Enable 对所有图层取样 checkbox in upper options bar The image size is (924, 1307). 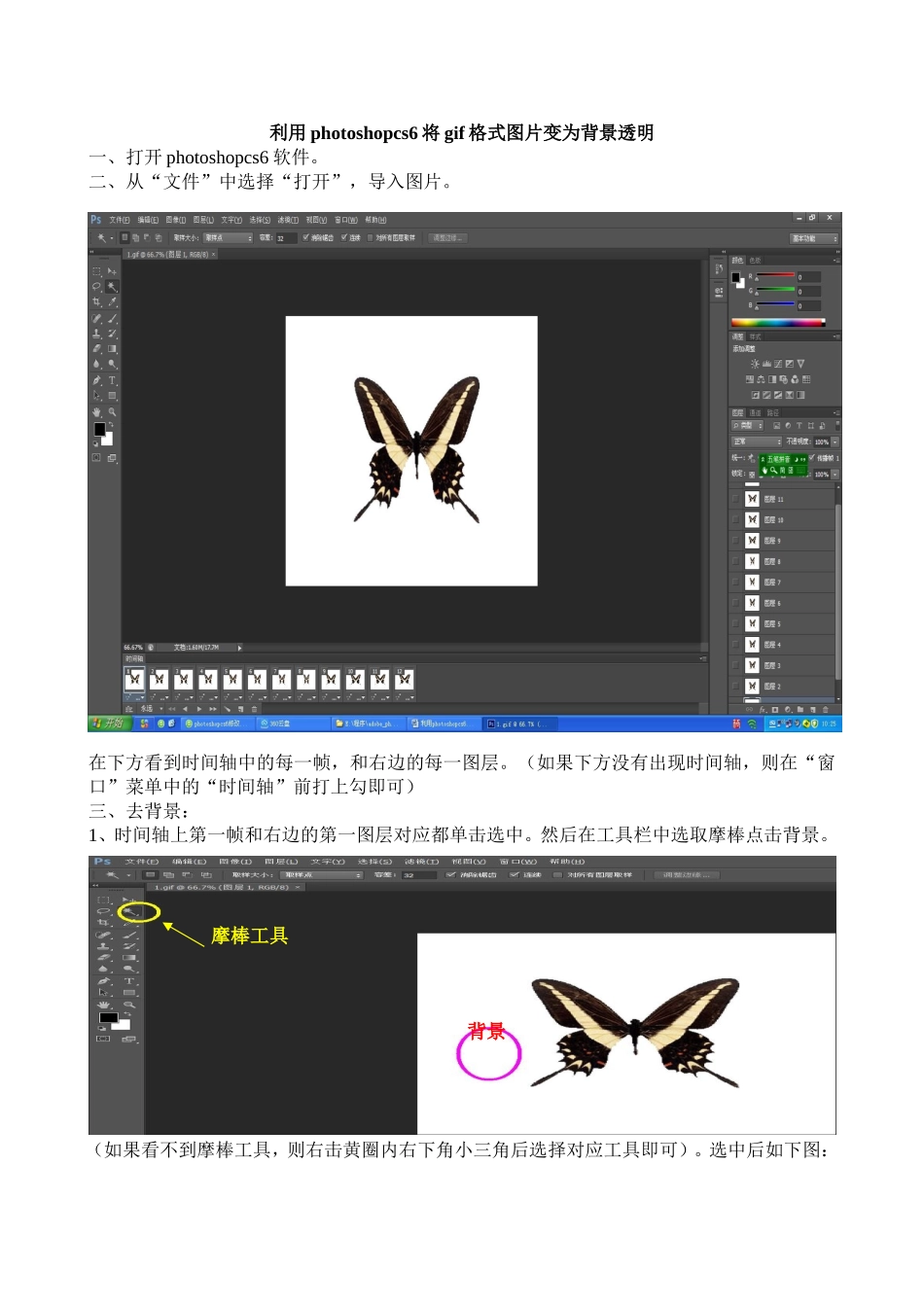point(370,237)
